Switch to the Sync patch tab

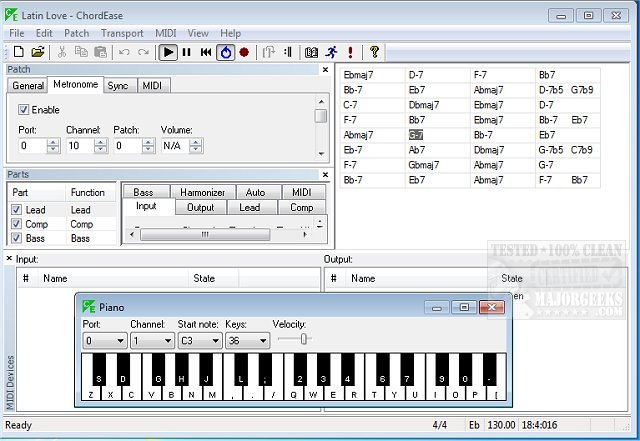click(118, 86)
